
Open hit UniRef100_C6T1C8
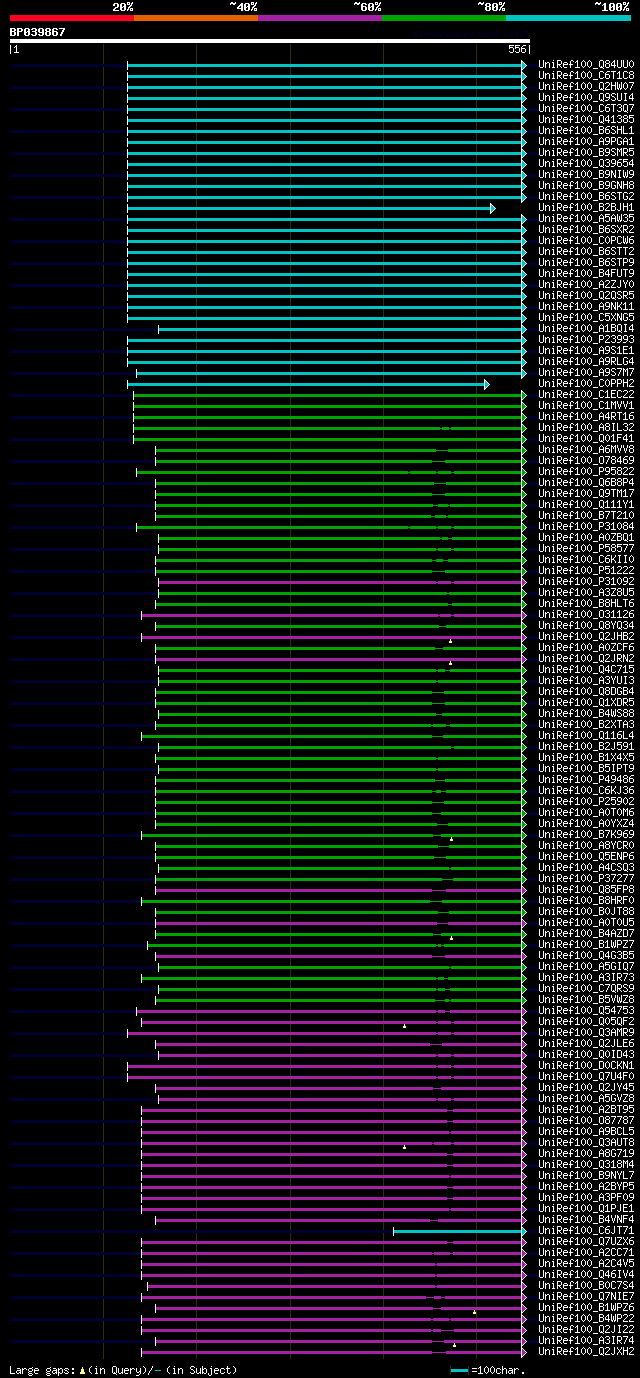pos(586,75)
